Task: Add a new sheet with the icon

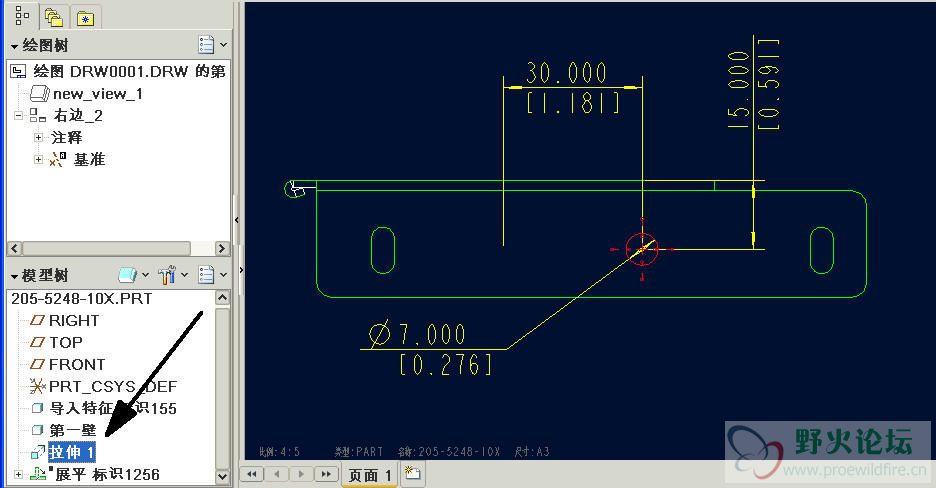Action: 412,474
